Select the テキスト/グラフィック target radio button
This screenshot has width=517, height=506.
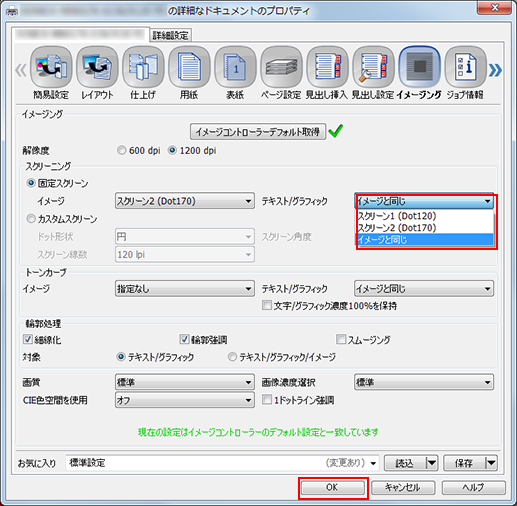coord(155,357)
